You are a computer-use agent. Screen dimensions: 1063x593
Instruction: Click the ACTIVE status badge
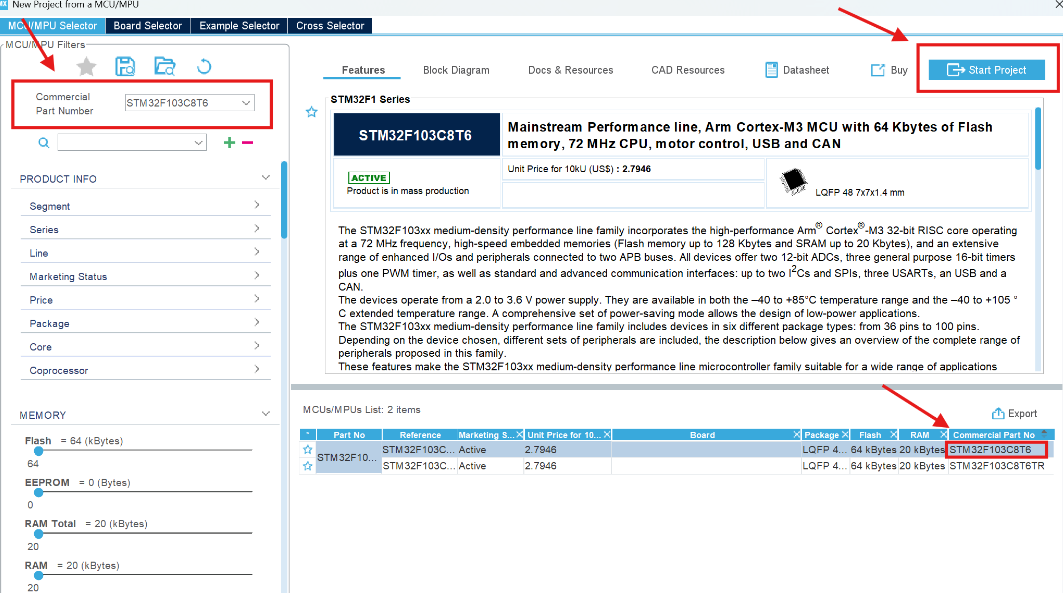pyautogui.click(x=369, y=178)
